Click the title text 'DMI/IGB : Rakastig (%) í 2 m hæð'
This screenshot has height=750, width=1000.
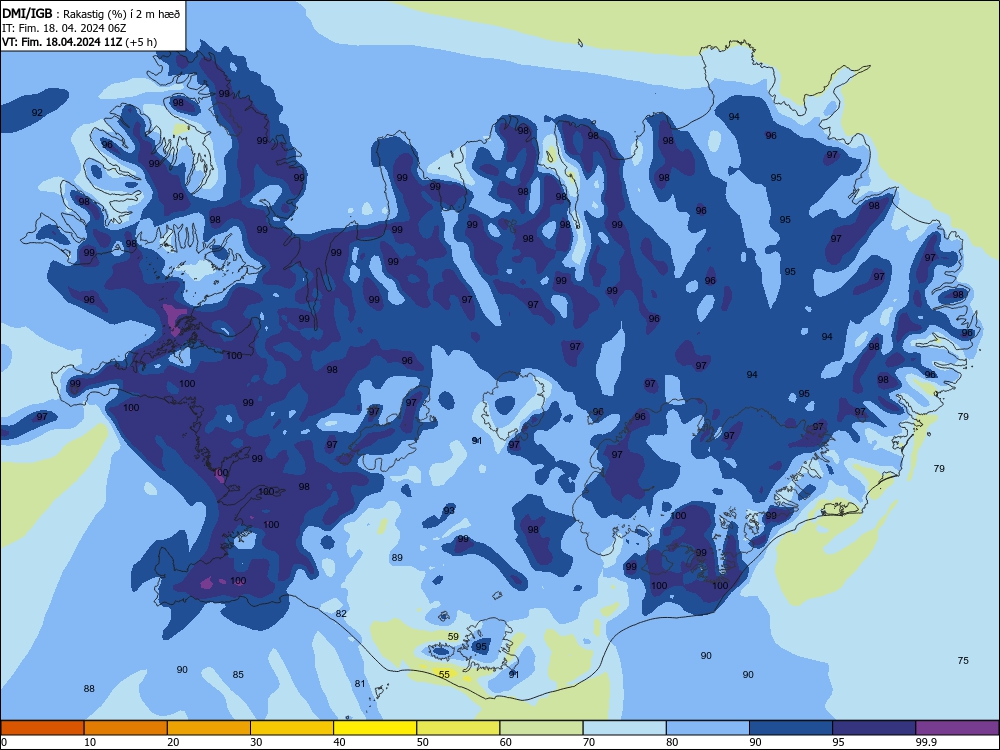pos(91,14)
